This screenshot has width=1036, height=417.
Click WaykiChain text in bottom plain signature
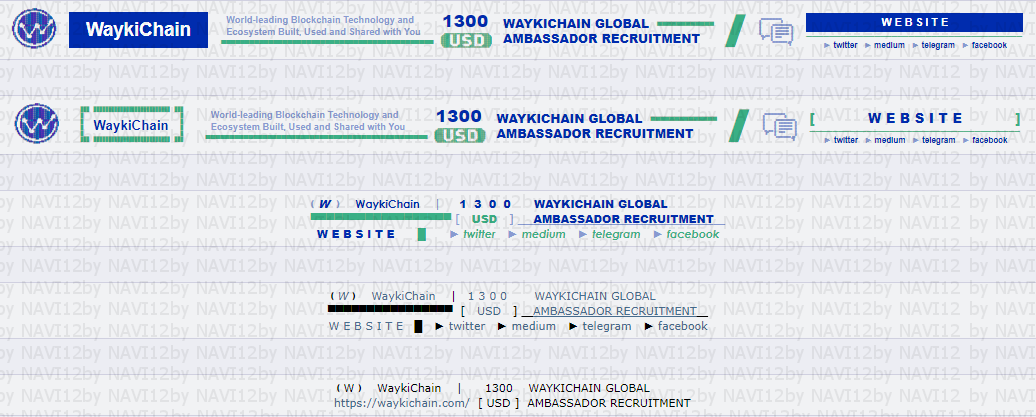coord(409,388)
